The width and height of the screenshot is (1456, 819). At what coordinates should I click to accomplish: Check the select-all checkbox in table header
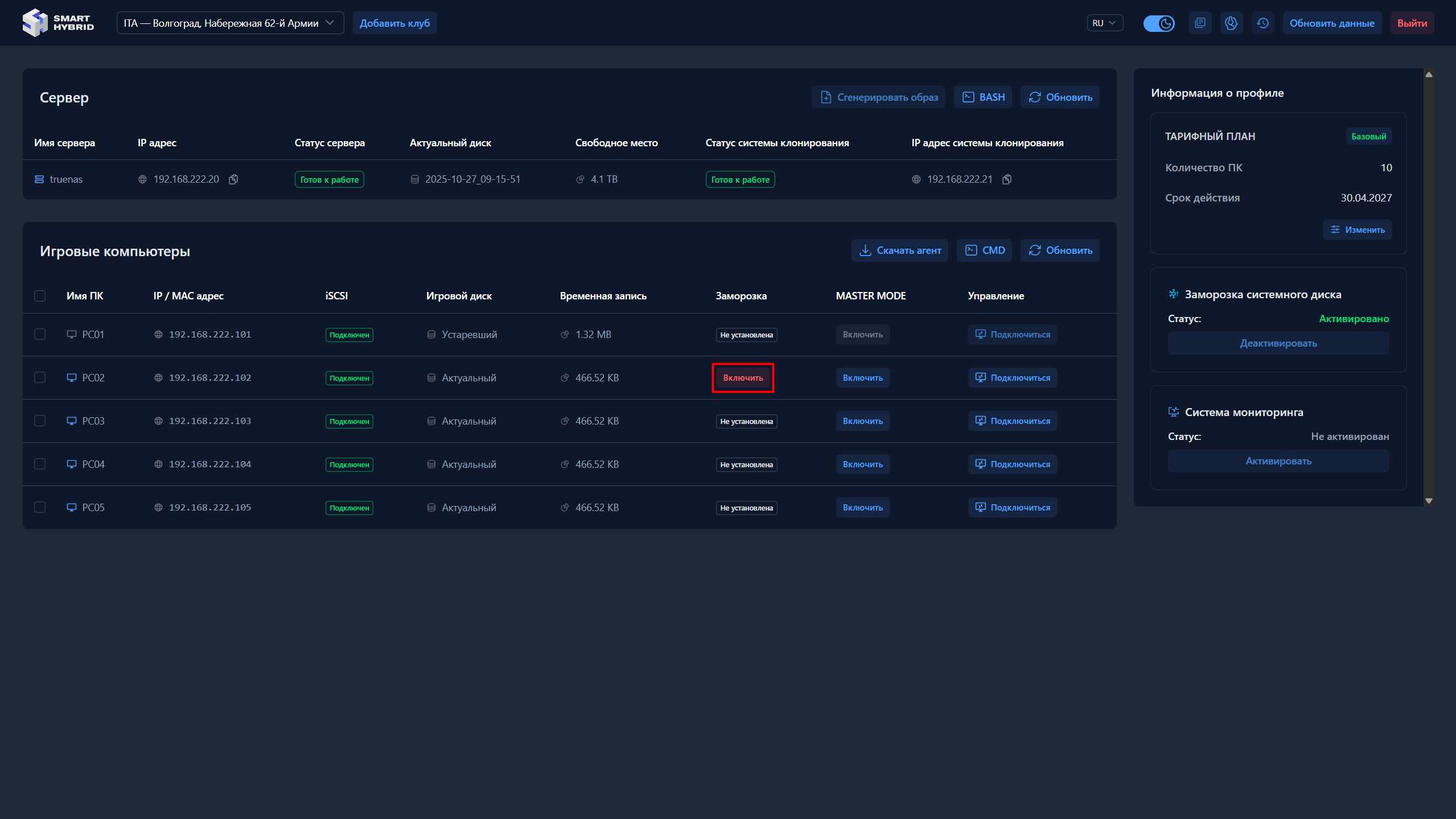point(40,296)
